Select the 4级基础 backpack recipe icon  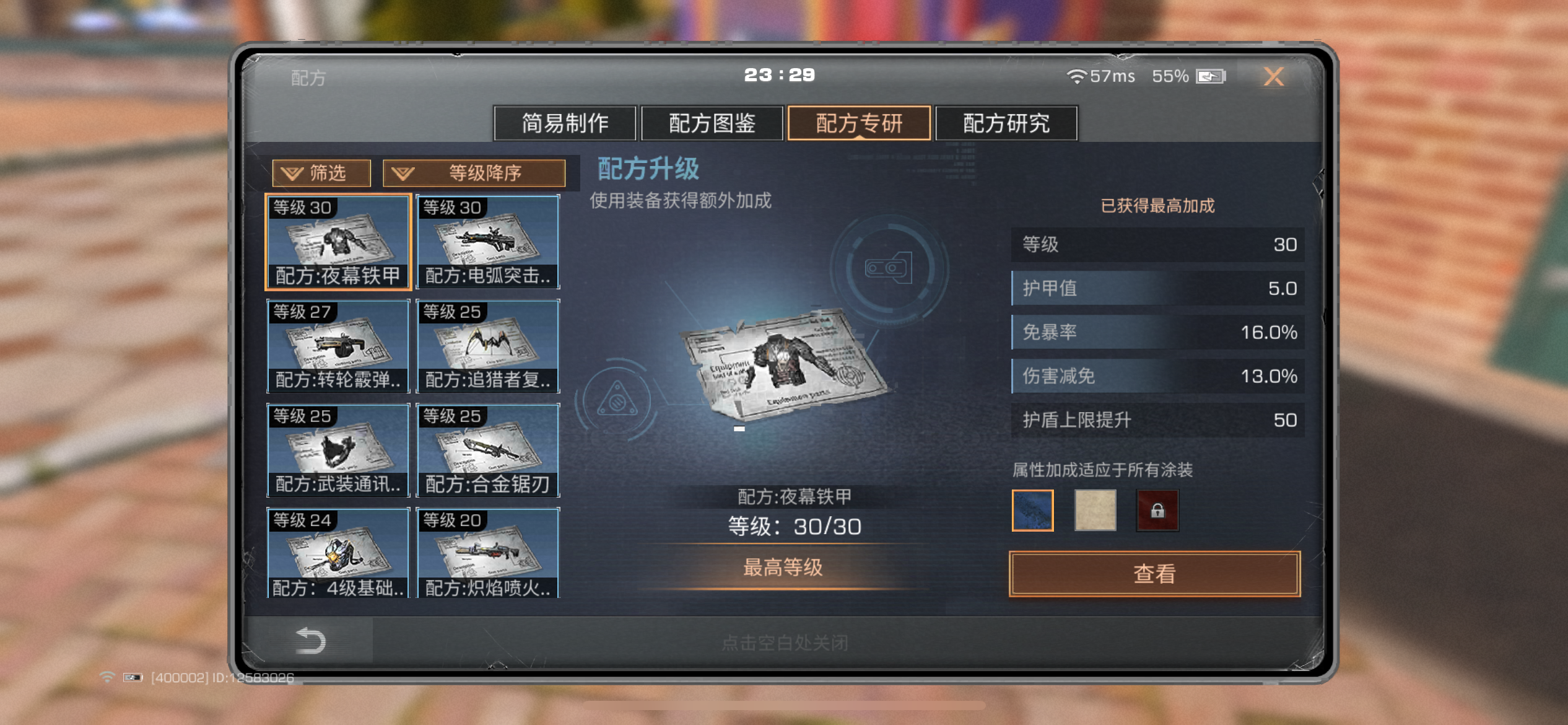[338, 553]
